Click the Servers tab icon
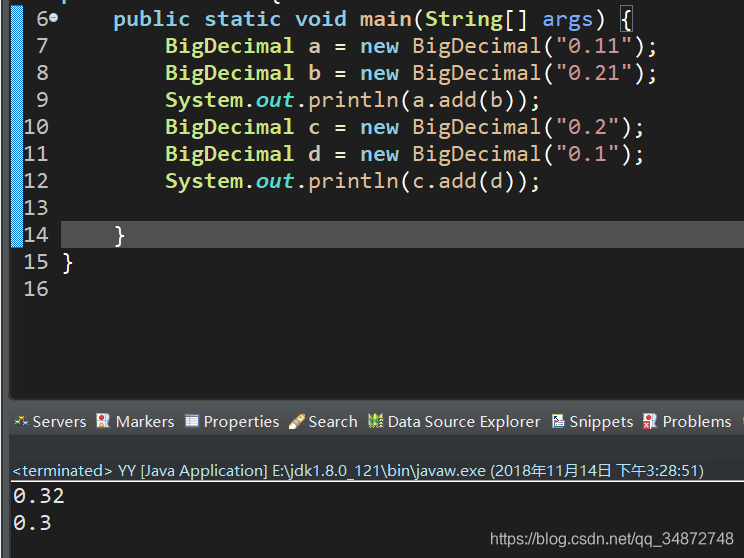This screenshot has width=744, height=558. click(x=21, y=421)
